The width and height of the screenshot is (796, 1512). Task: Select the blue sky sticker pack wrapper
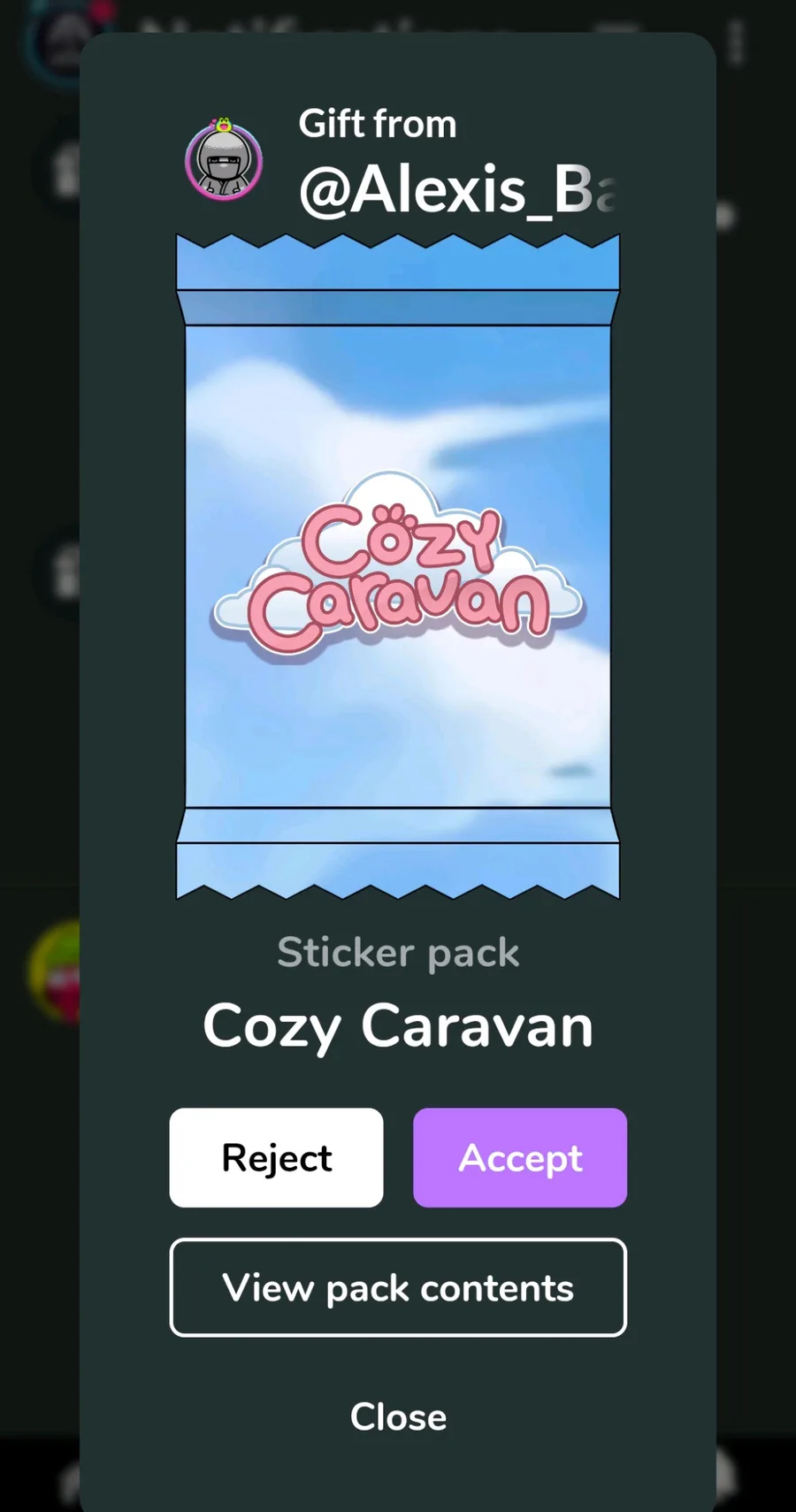398,566
